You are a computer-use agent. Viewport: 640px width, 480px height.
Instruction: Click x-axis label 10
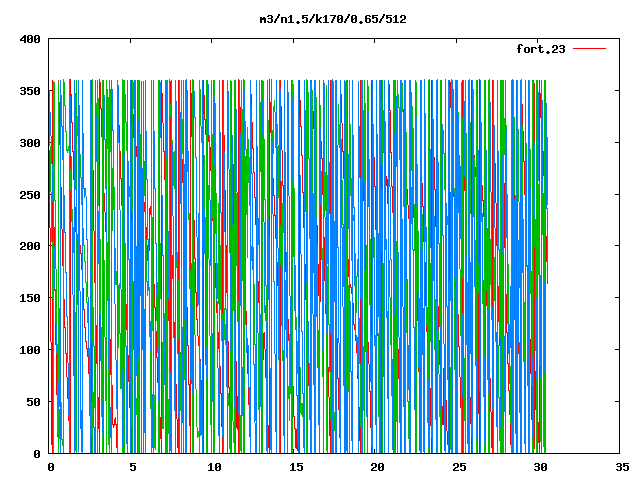pyautogui.click(x=214, y=467)
